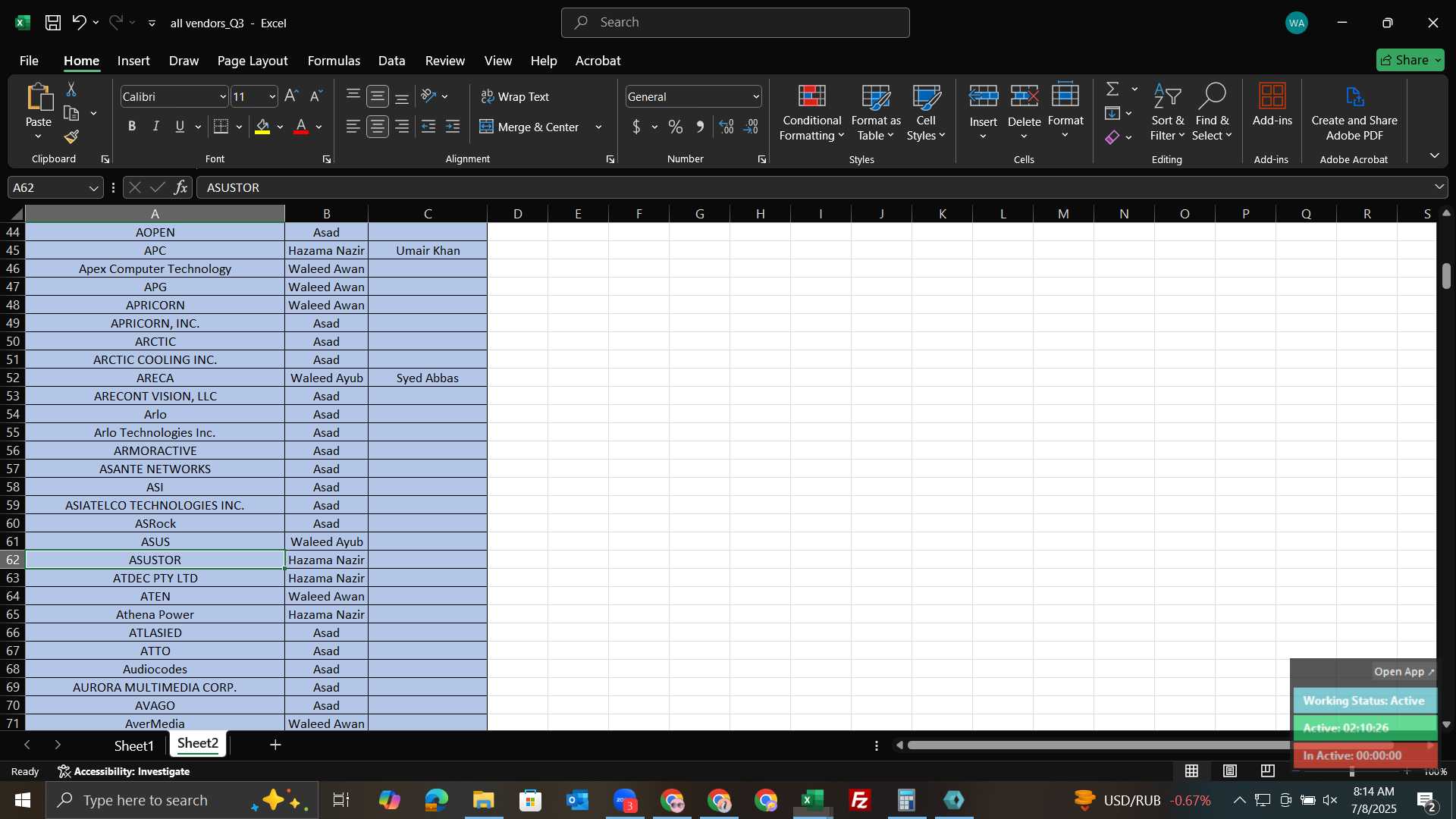This screenshot has width=1456, height=819.
Task: Select Normal view icon in status bar
Action: (1192, 771)
